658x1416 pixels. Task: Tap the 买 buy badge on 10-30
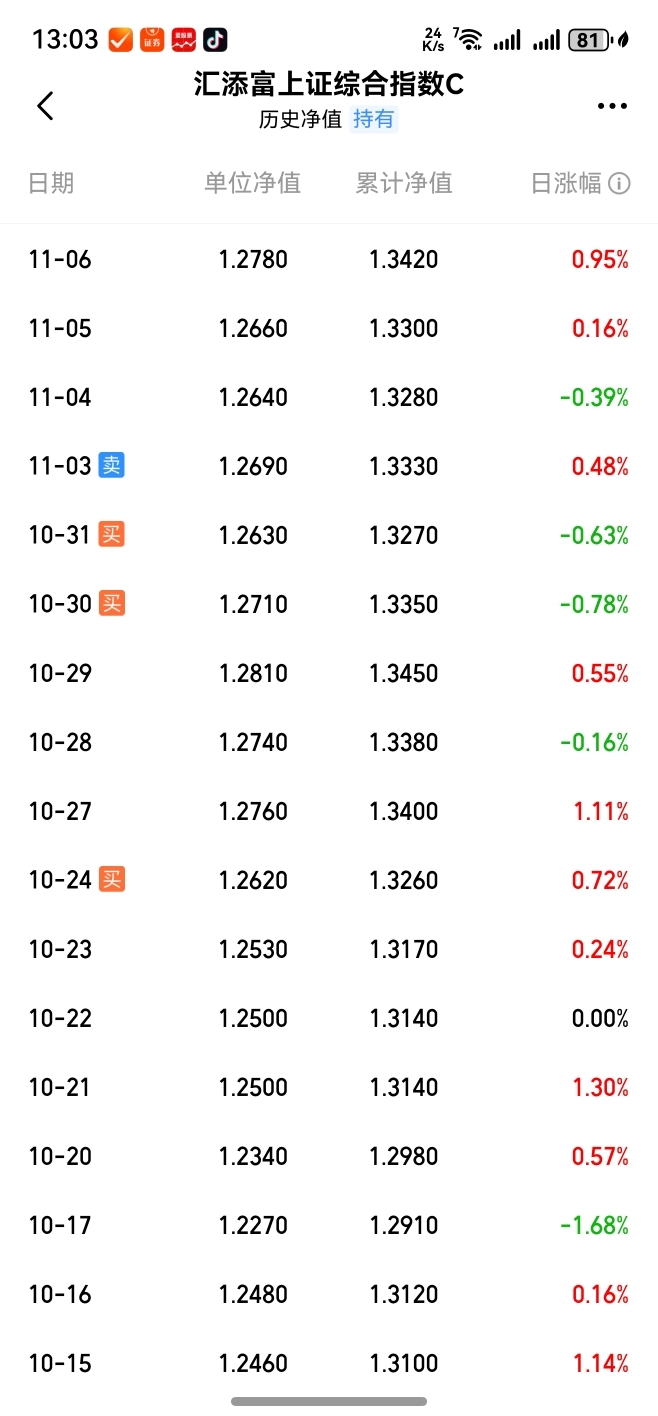coord(112,603)
